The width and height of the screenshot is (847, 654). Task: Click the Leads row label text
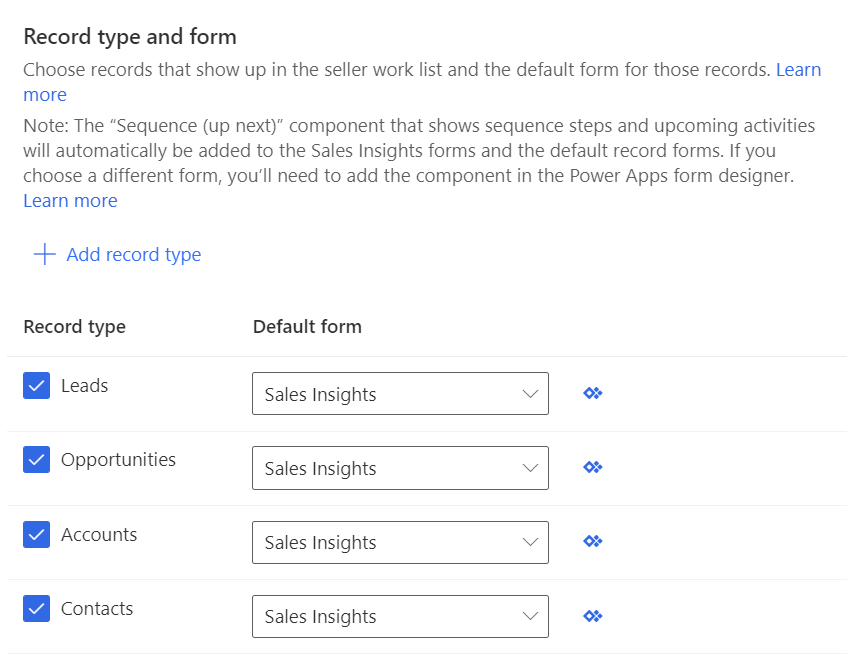(x=85, y=386)
